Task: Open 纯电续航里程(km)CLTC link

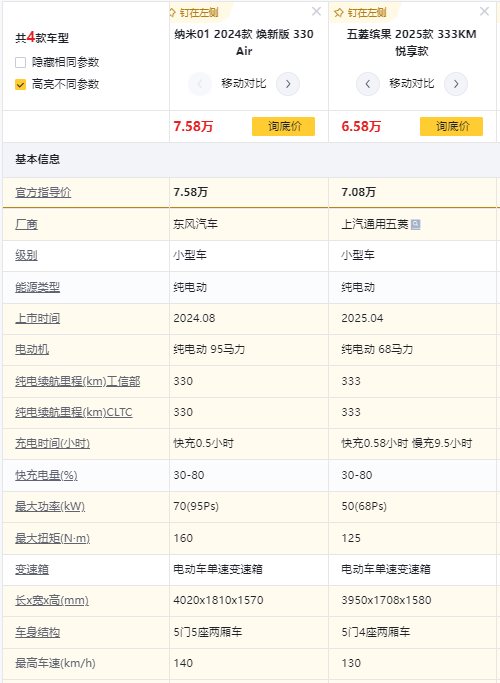Action: tap(74, 413)
